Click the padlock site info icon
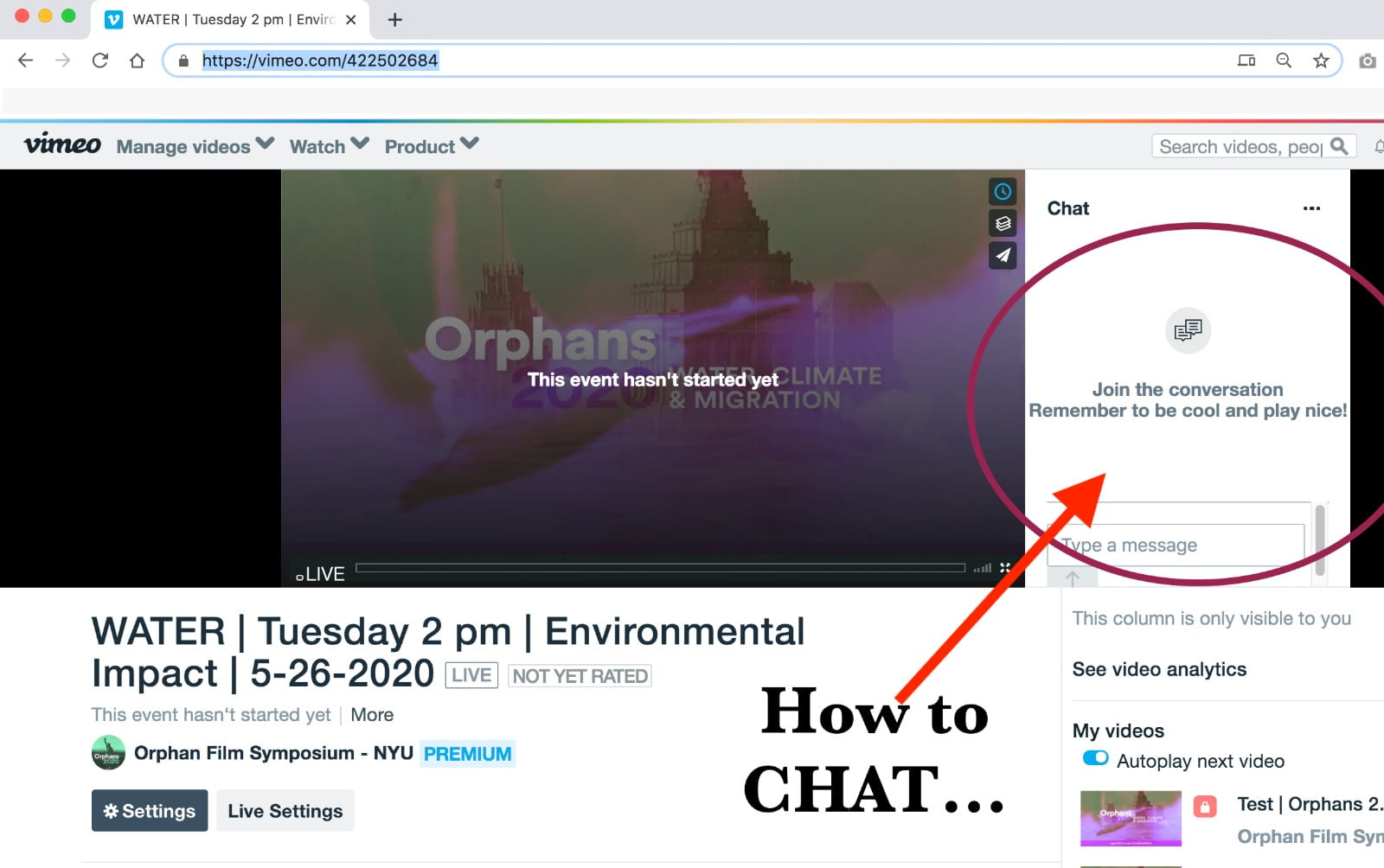 coord(183,61)
